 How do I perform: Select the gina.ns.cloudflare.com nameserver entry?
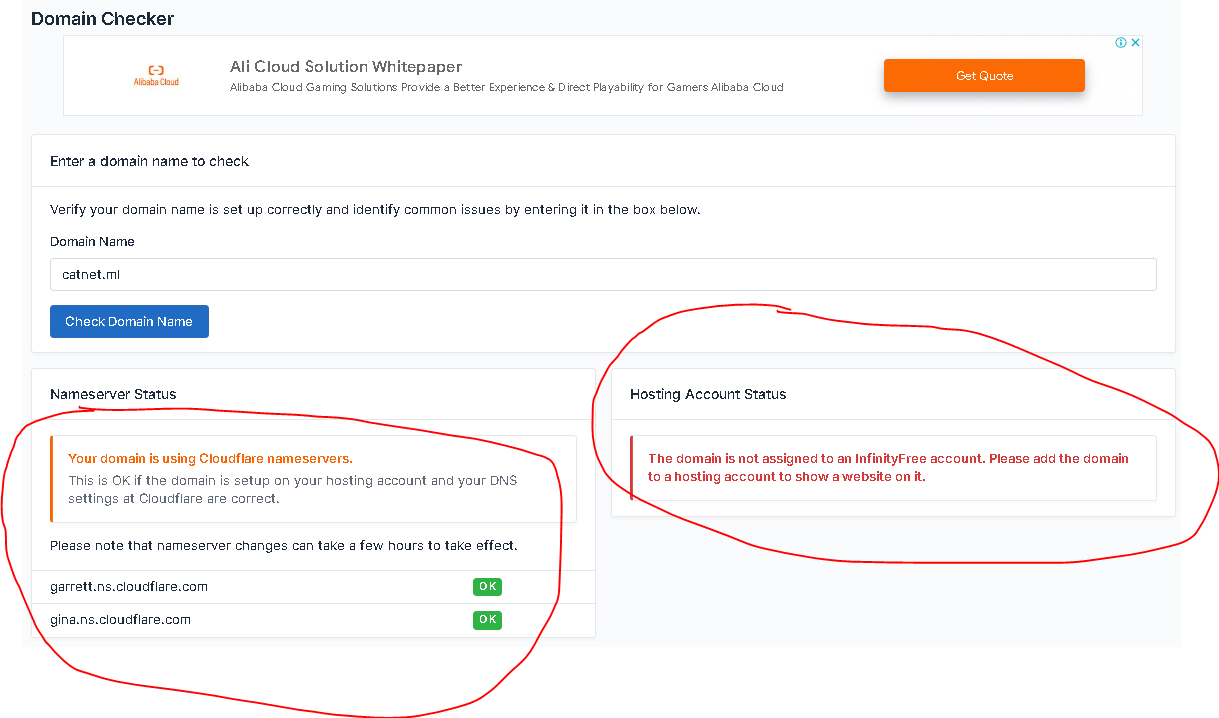click(x=120, y=620)
